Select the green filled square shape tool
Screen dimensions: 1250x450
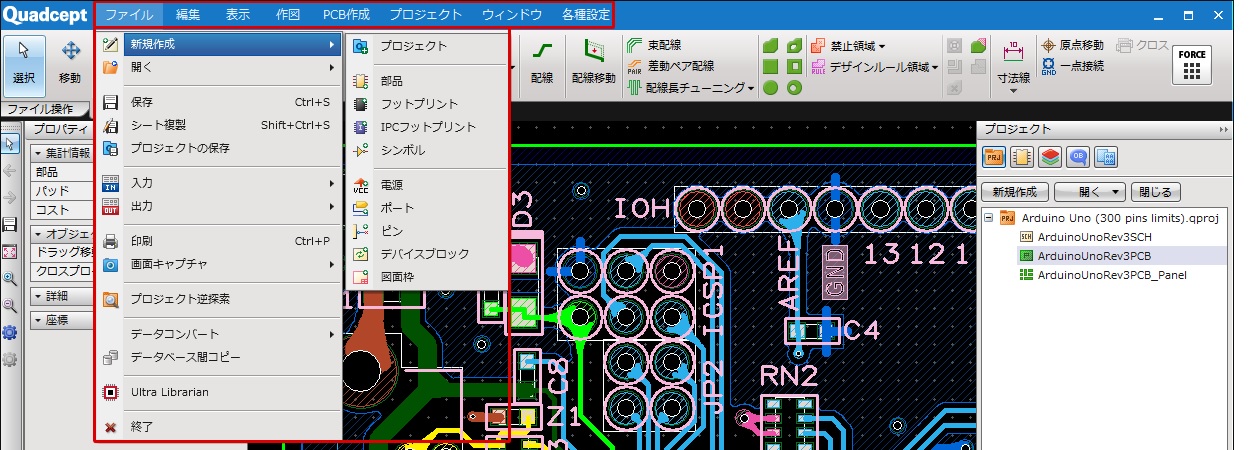click(x=771, y=67)
